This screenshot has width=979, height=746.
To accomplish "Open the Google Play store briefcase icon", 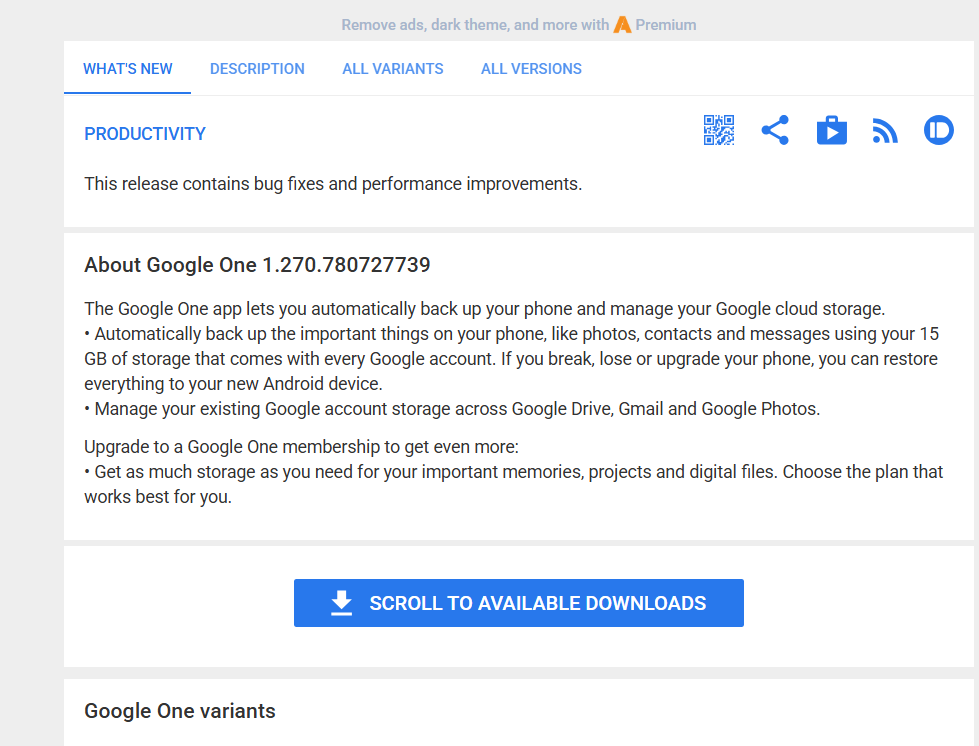I will 832,130.
